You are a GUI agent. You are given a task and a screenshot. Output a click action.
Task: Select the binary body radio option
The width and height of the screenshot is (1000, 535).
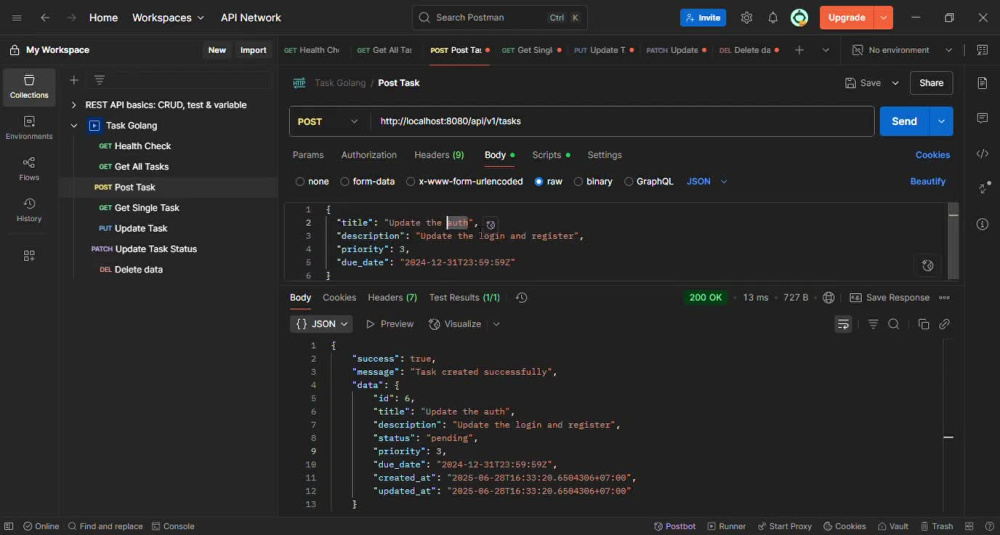coord(592,181)
